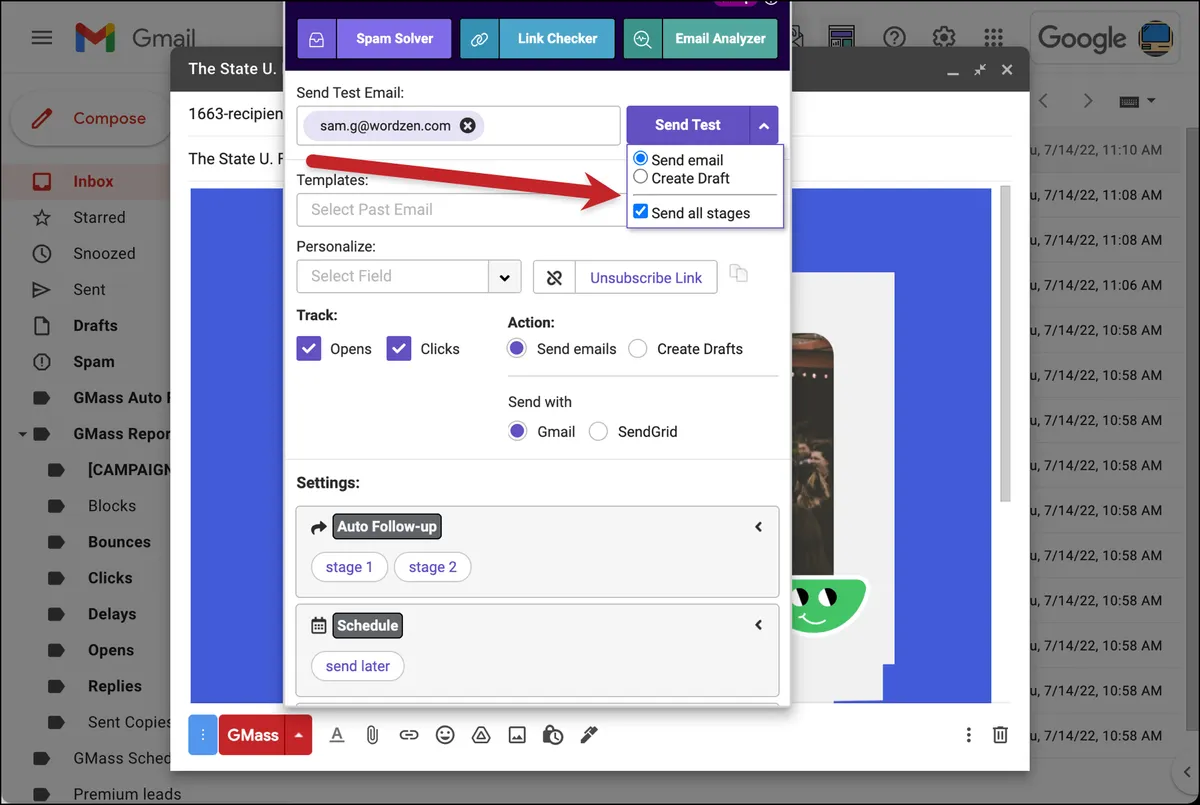Open the GMass dashboard icon in header
Screen dimensions: 1200x805
843,38
